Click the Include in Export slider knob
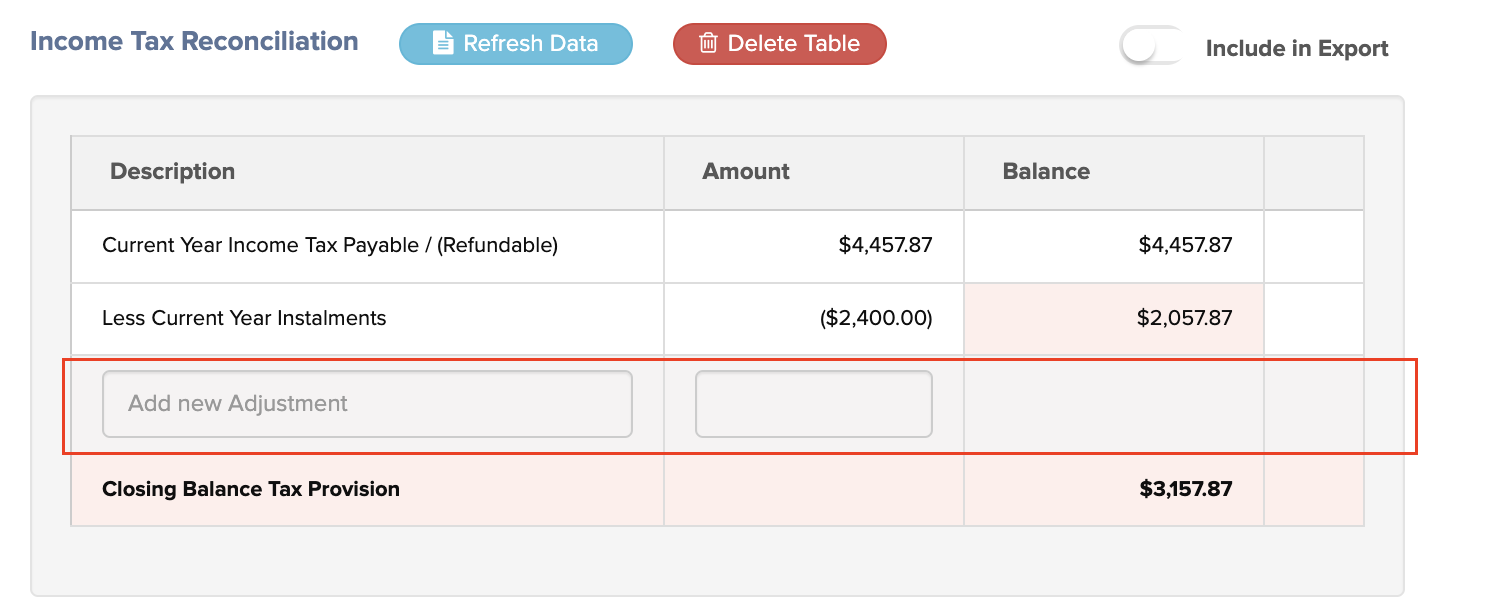Viewport: 1502px width, 616px height. tap(1138, 46)
